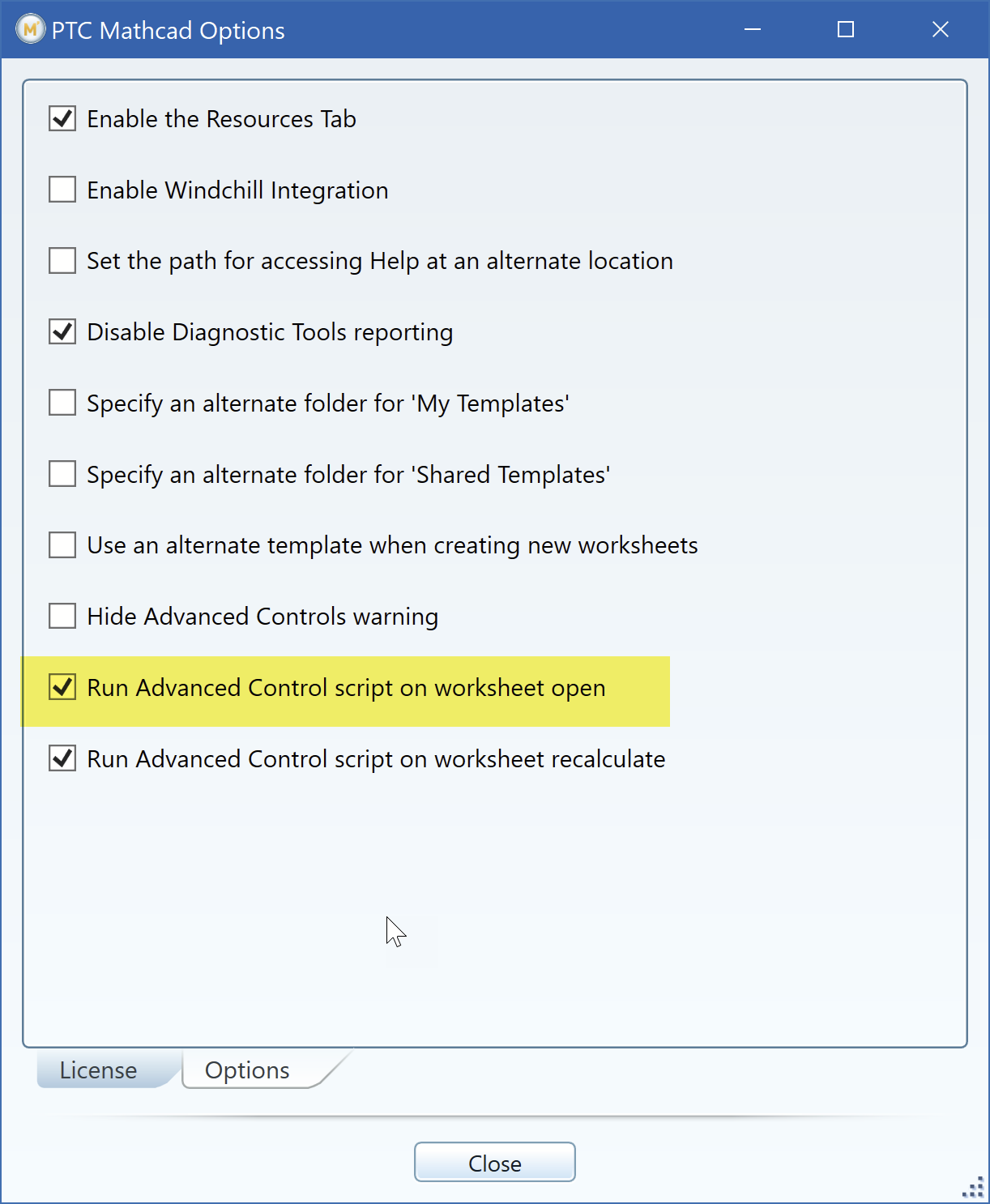Uncheck Run Advanced Control script on worksheet open
990x1204 pixels.
coord(62,687)
